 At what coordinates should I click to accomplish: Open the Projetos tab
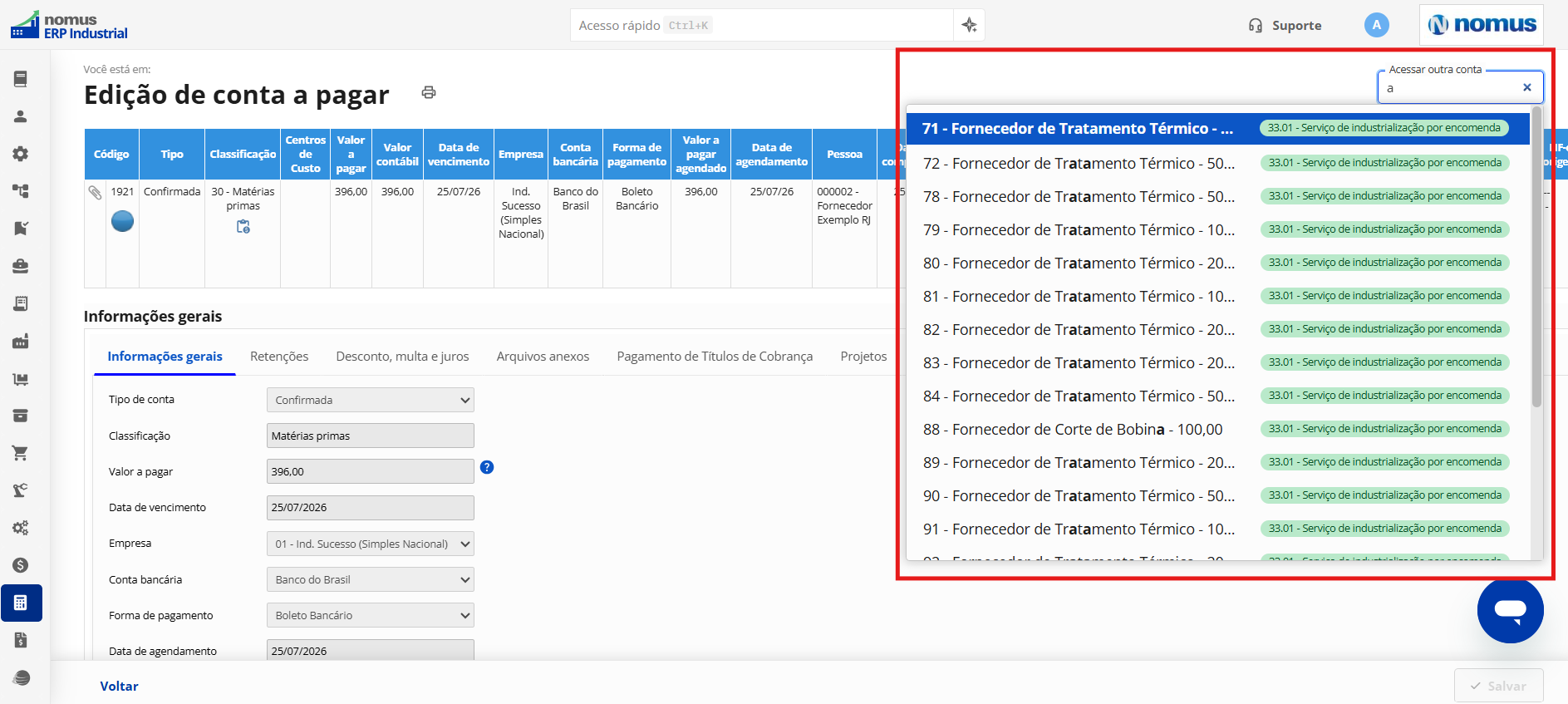pos(863,357)
